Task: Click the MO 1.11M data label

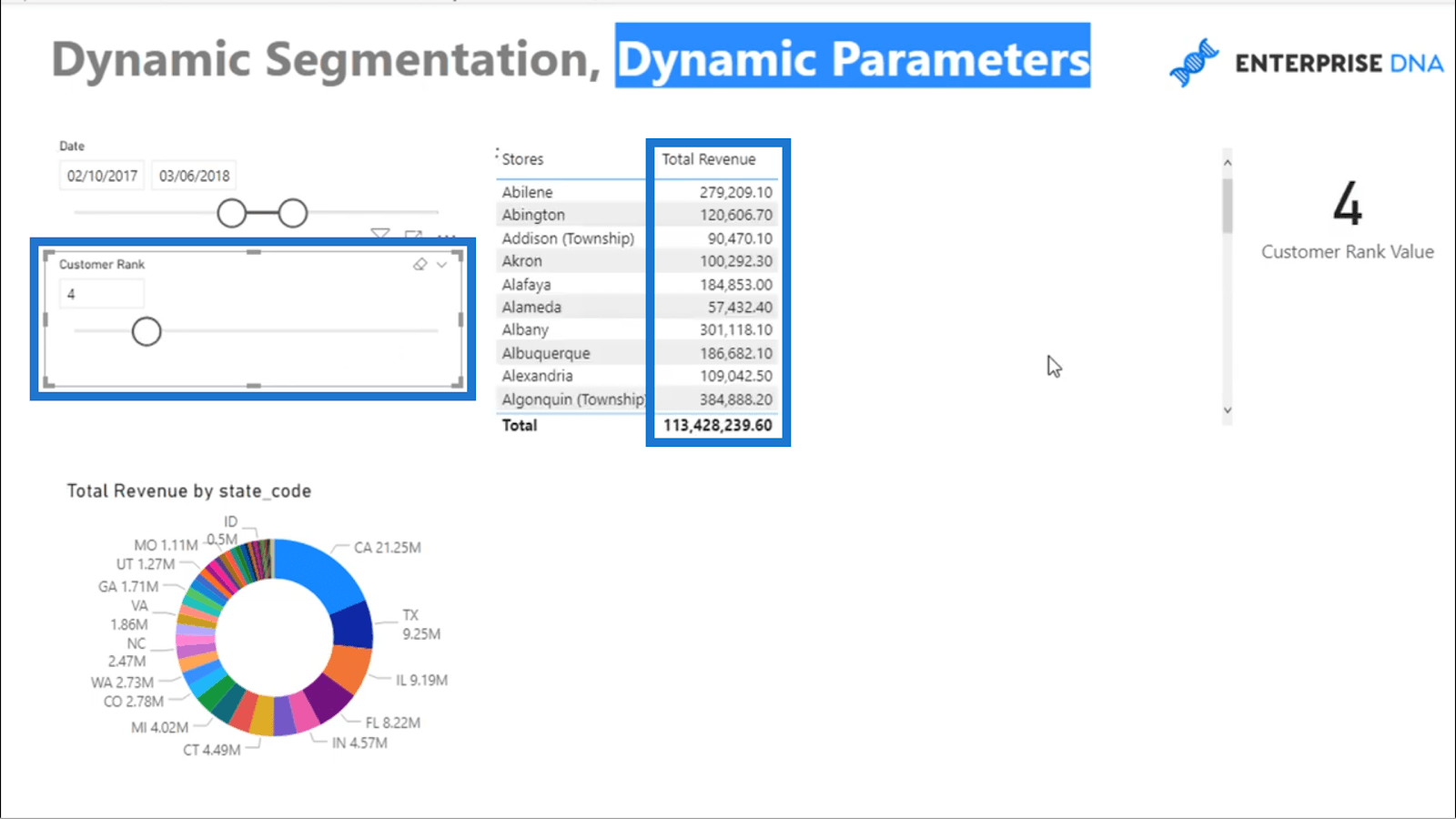Action: (x=166, y=545)
